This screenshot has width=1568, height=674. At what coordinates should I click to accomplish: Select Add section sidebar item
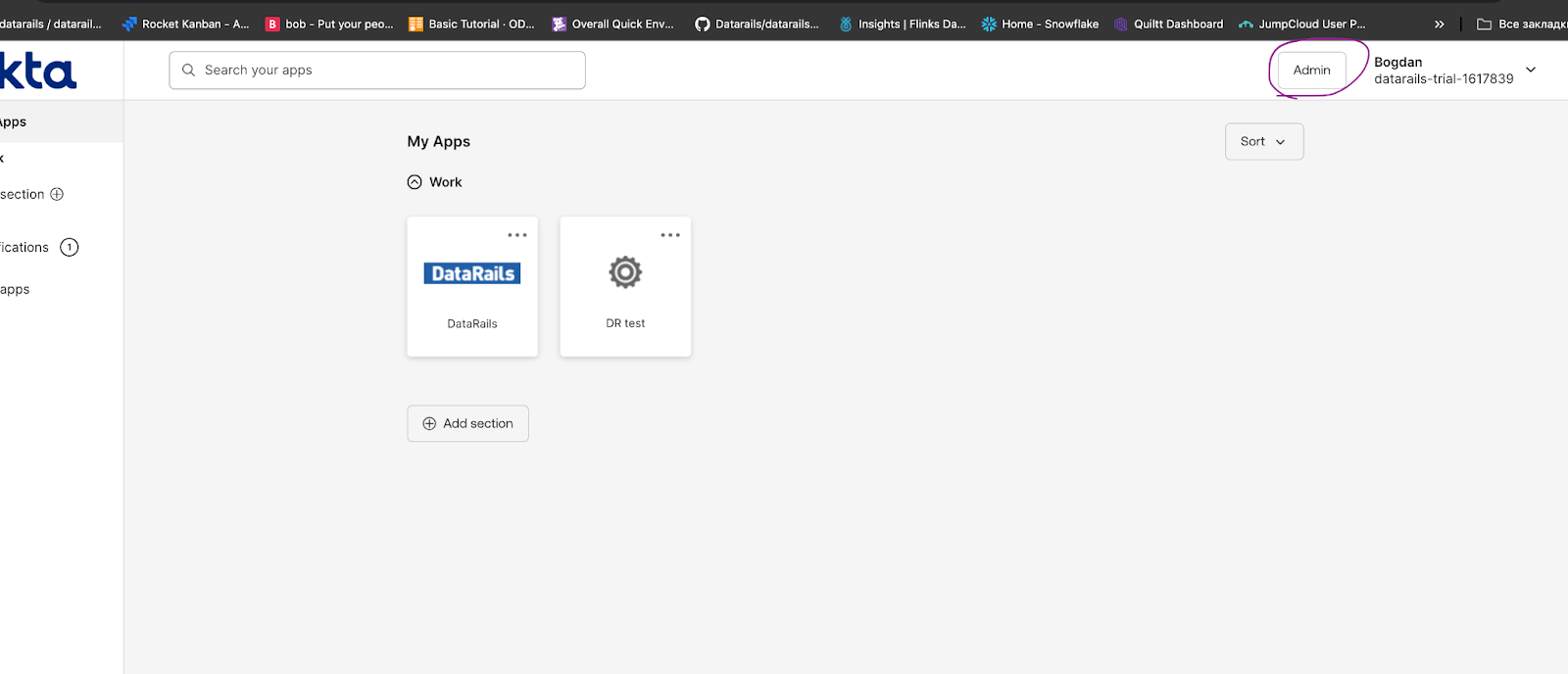pos(31,194)
